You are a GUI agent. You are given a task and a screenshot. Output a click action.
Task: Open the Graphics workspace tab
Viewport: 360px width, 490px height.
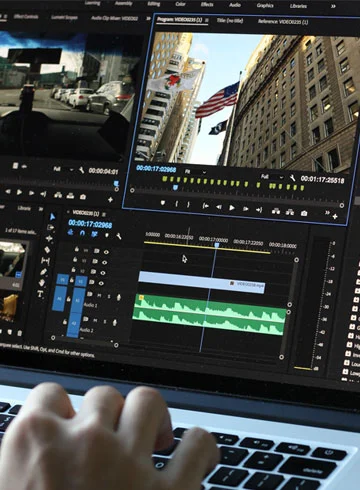tap(265, 5)
